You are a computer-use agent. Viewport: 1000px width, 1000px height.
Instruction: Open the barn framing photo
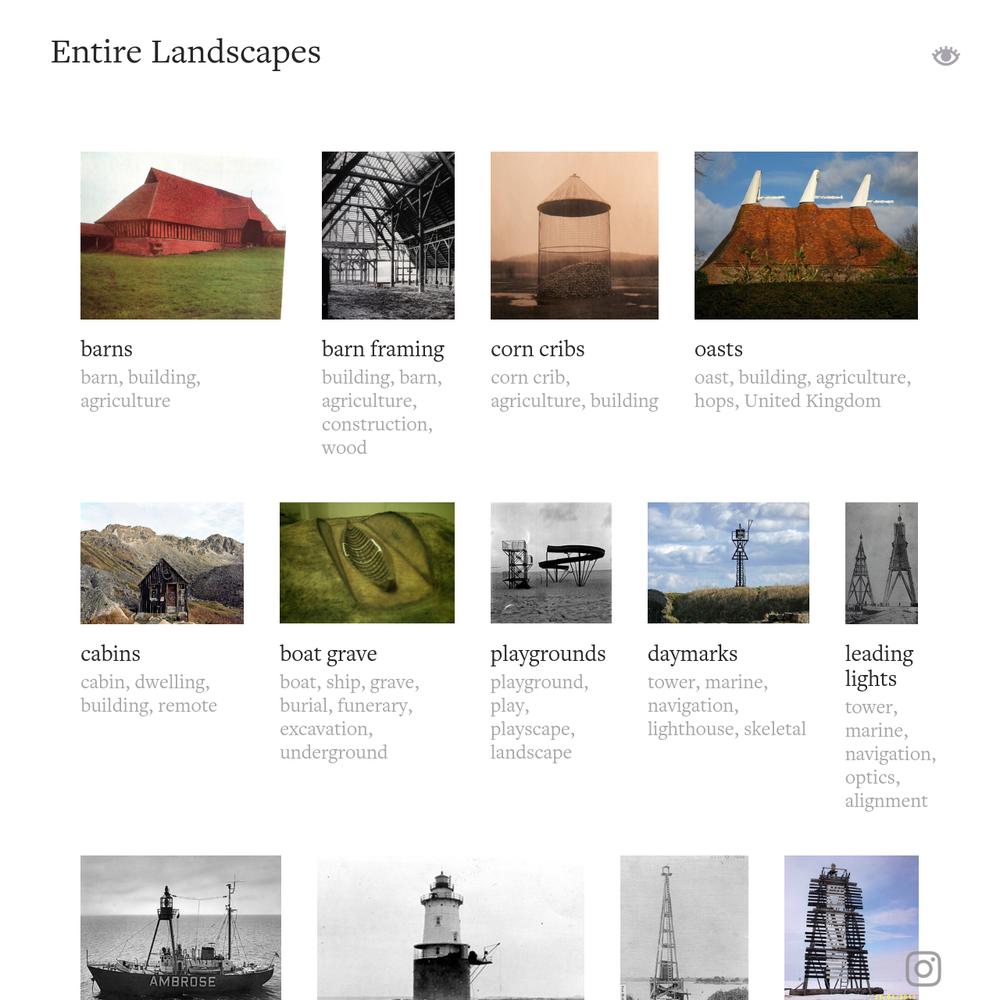click(x=388, y=235)
